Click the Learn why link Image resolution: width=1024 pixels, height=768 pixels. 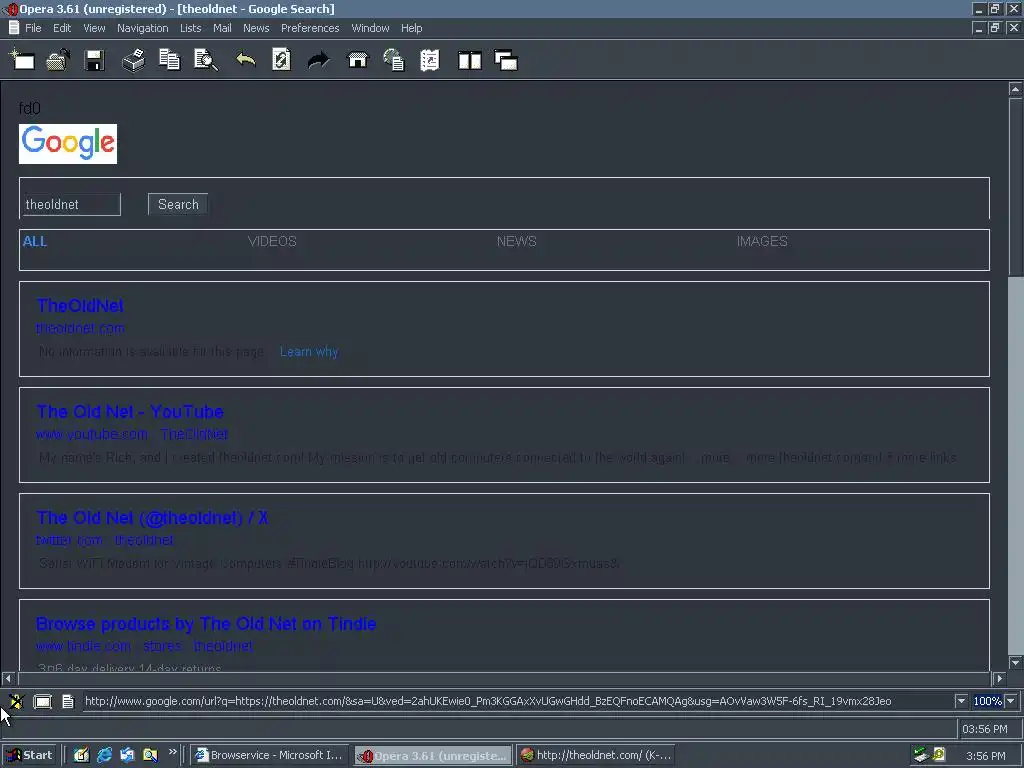(x=309, y=352)
